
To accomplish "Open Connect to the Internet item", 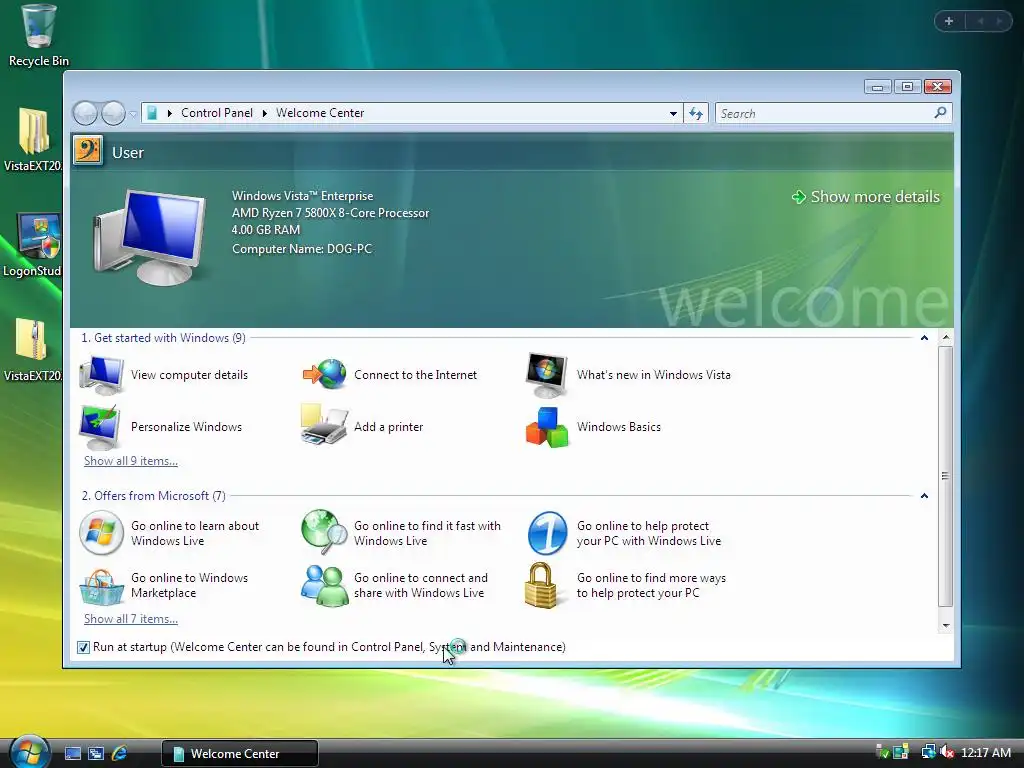I will coord(390,375).
